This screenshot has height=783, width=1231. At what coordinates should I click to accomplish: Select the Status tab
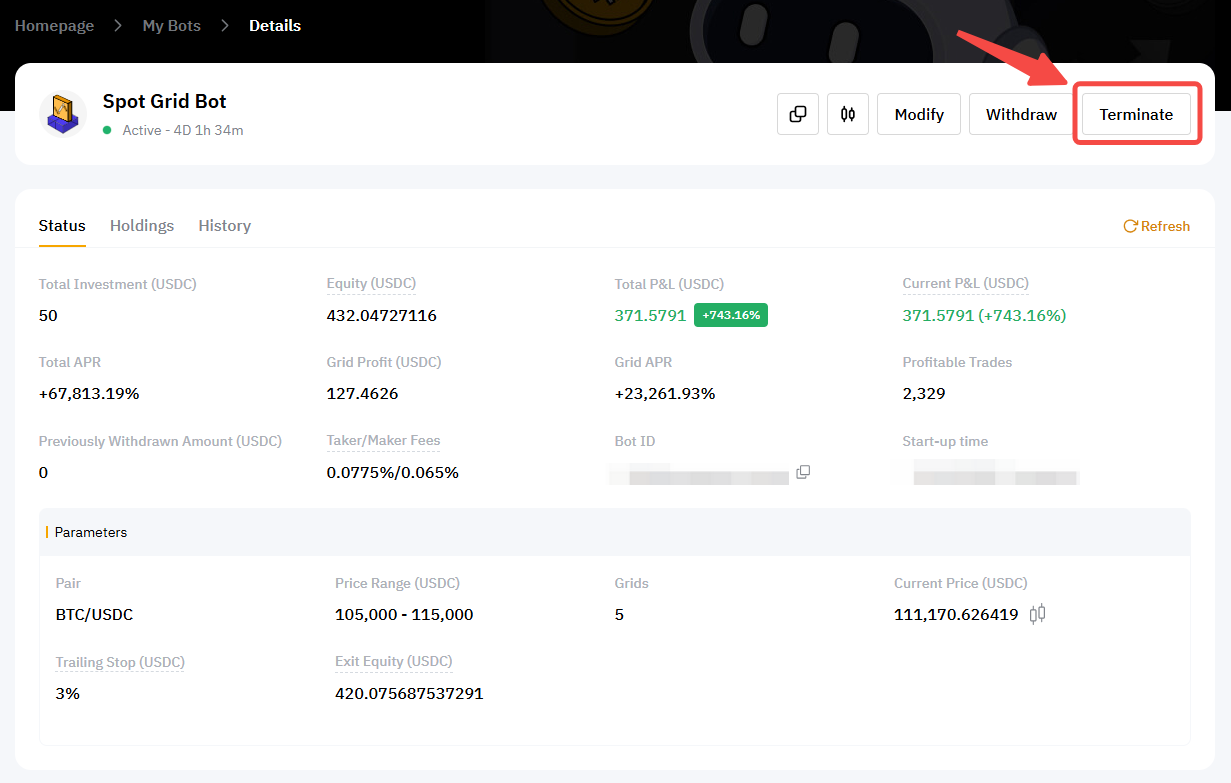pos(62,226)
